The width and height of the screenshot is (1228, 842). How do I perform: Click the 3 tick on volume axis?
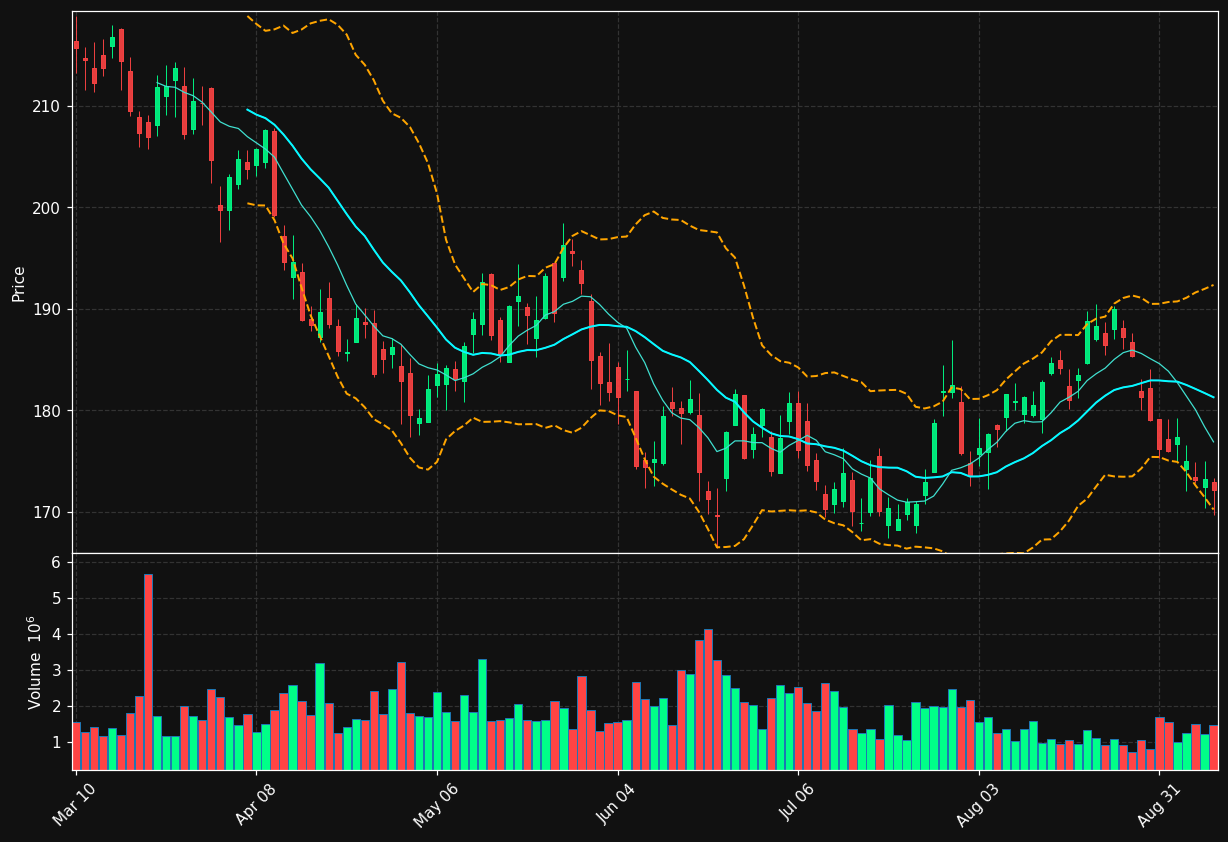(x=56, y=671)
